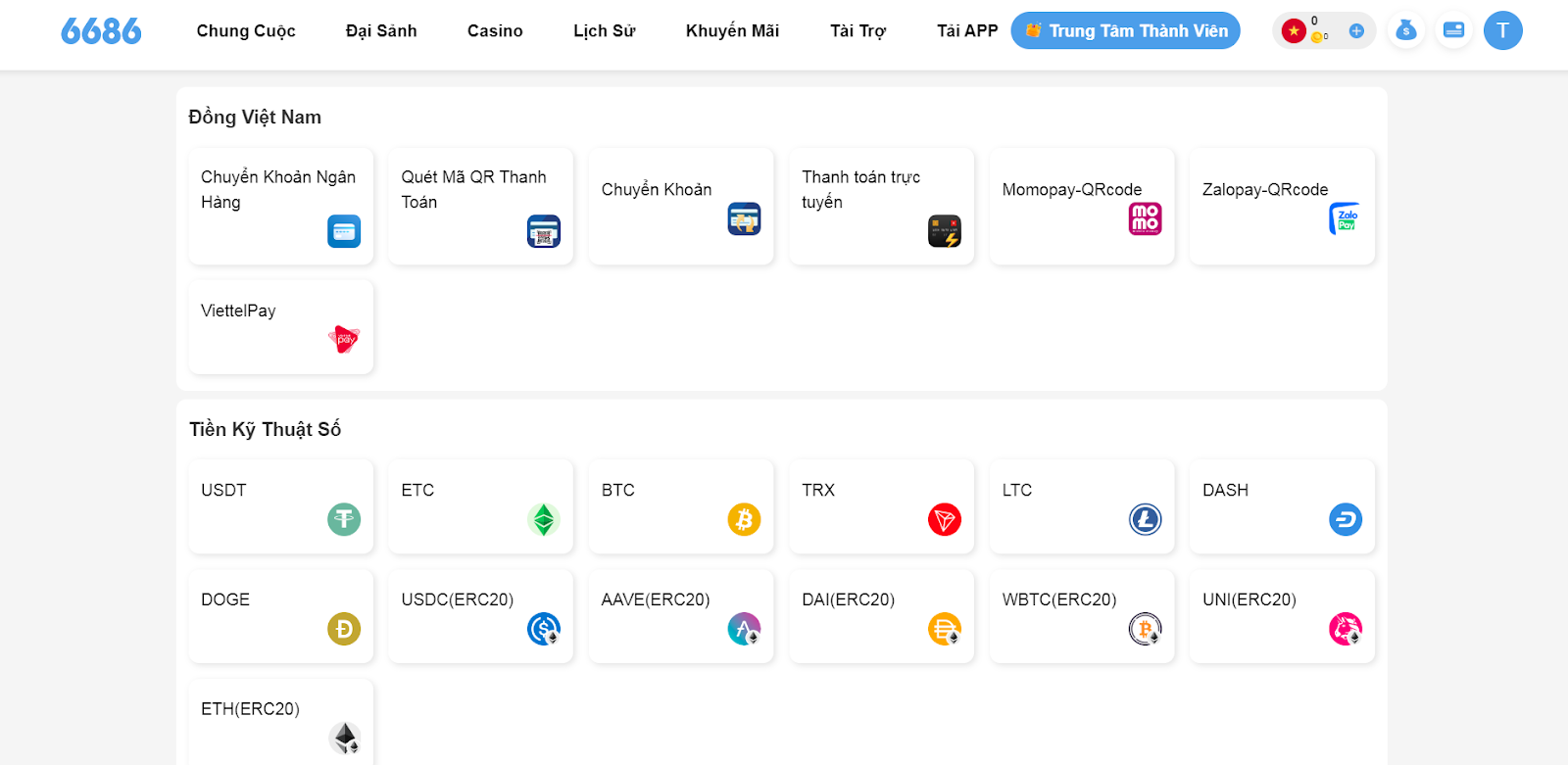The height and width of the screenshot is (765, 1568).
Task: Select the BTC text label
Action: tap(618, 490)
